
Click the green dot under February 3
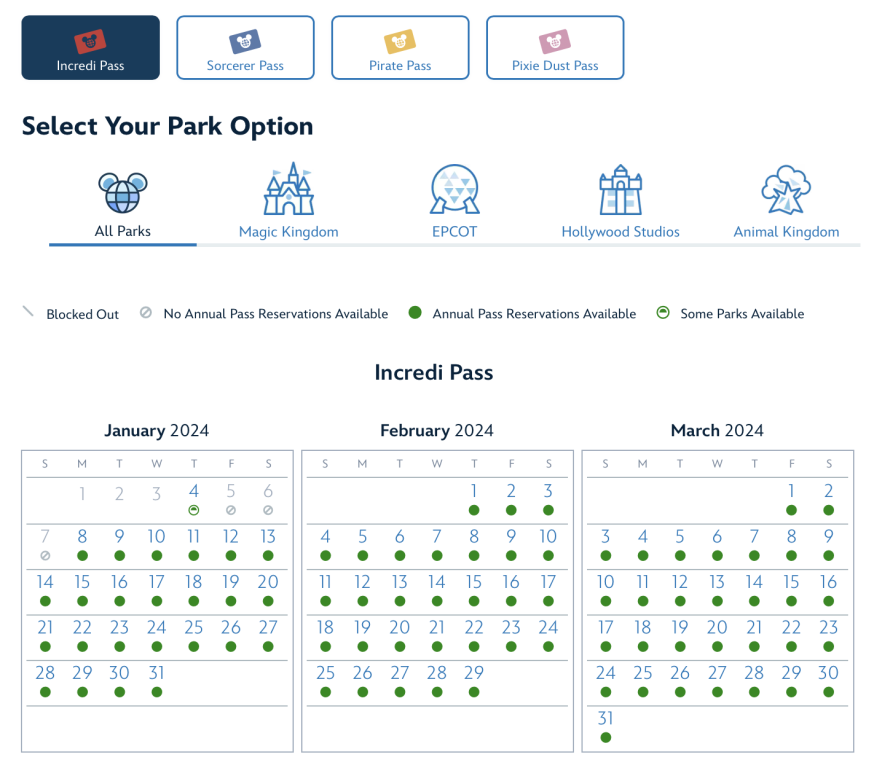coord(548,510)
